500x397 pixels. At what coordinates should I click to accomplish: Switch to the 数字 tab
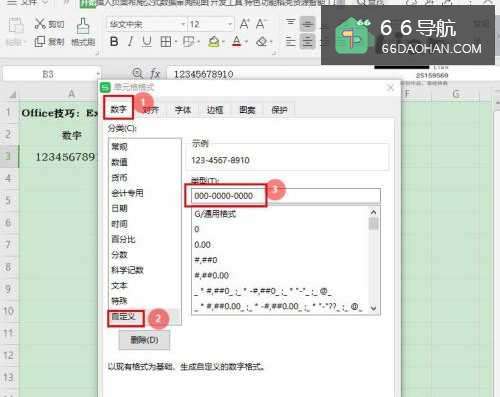click(119, 109)
